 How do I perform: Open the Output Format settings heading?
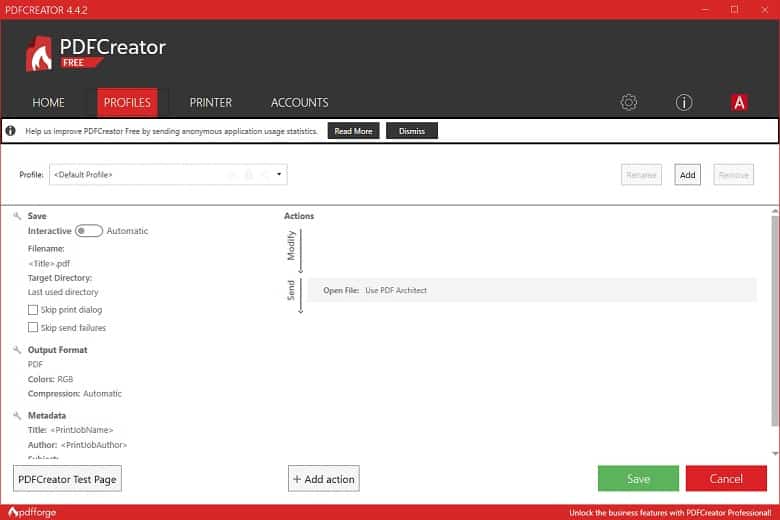pyautogui.click(x=57, y=350)
